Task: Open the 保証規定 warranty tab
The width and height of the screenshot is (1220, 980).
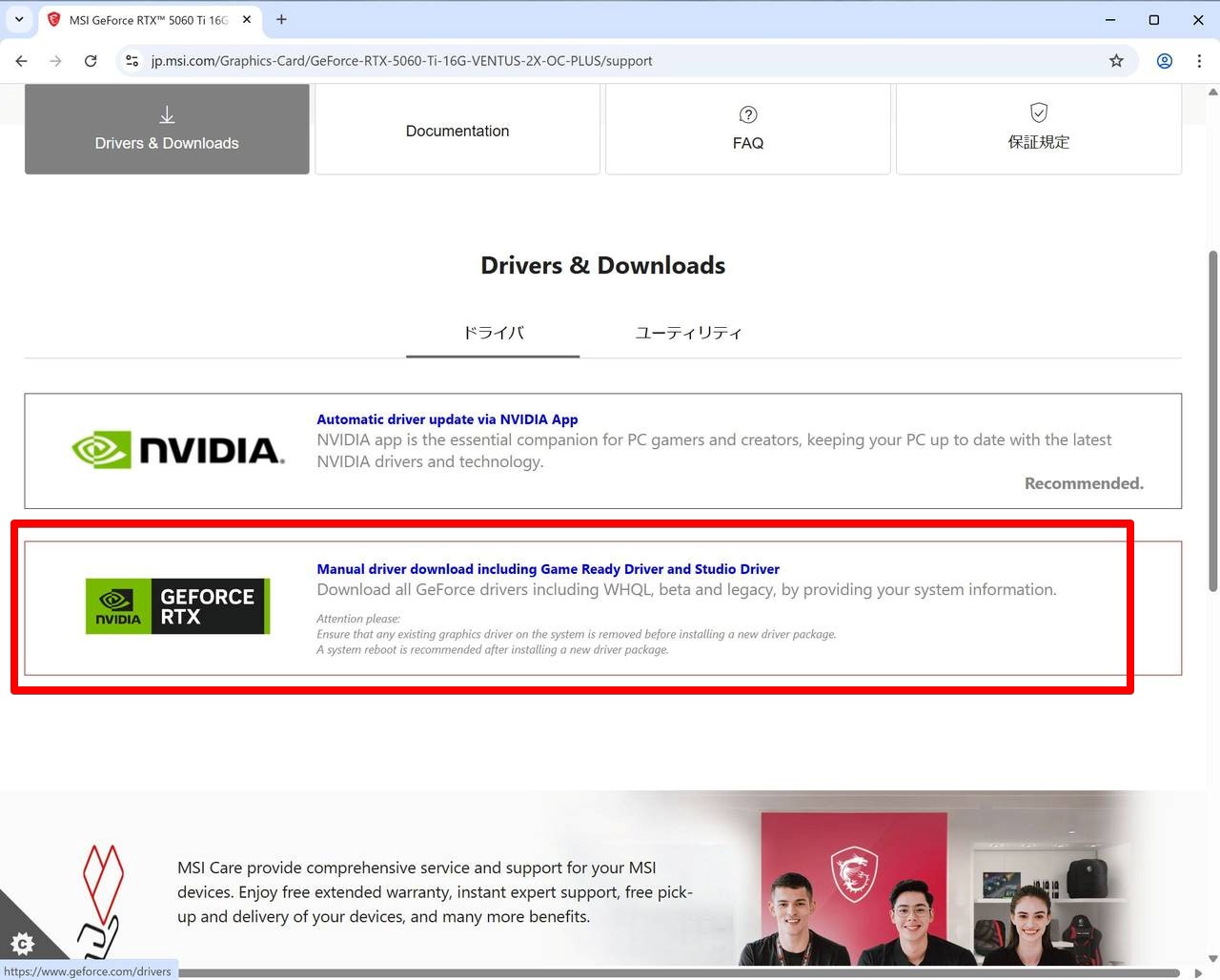Action: point(1039,129)
